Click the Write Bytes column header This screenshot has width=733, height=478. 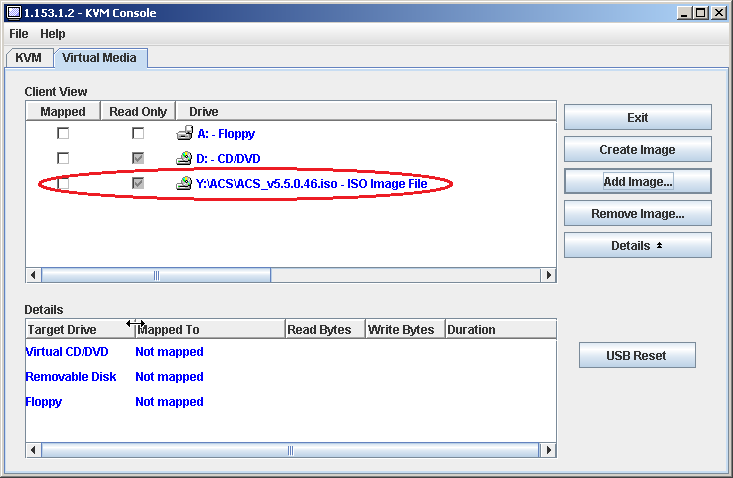405,329
